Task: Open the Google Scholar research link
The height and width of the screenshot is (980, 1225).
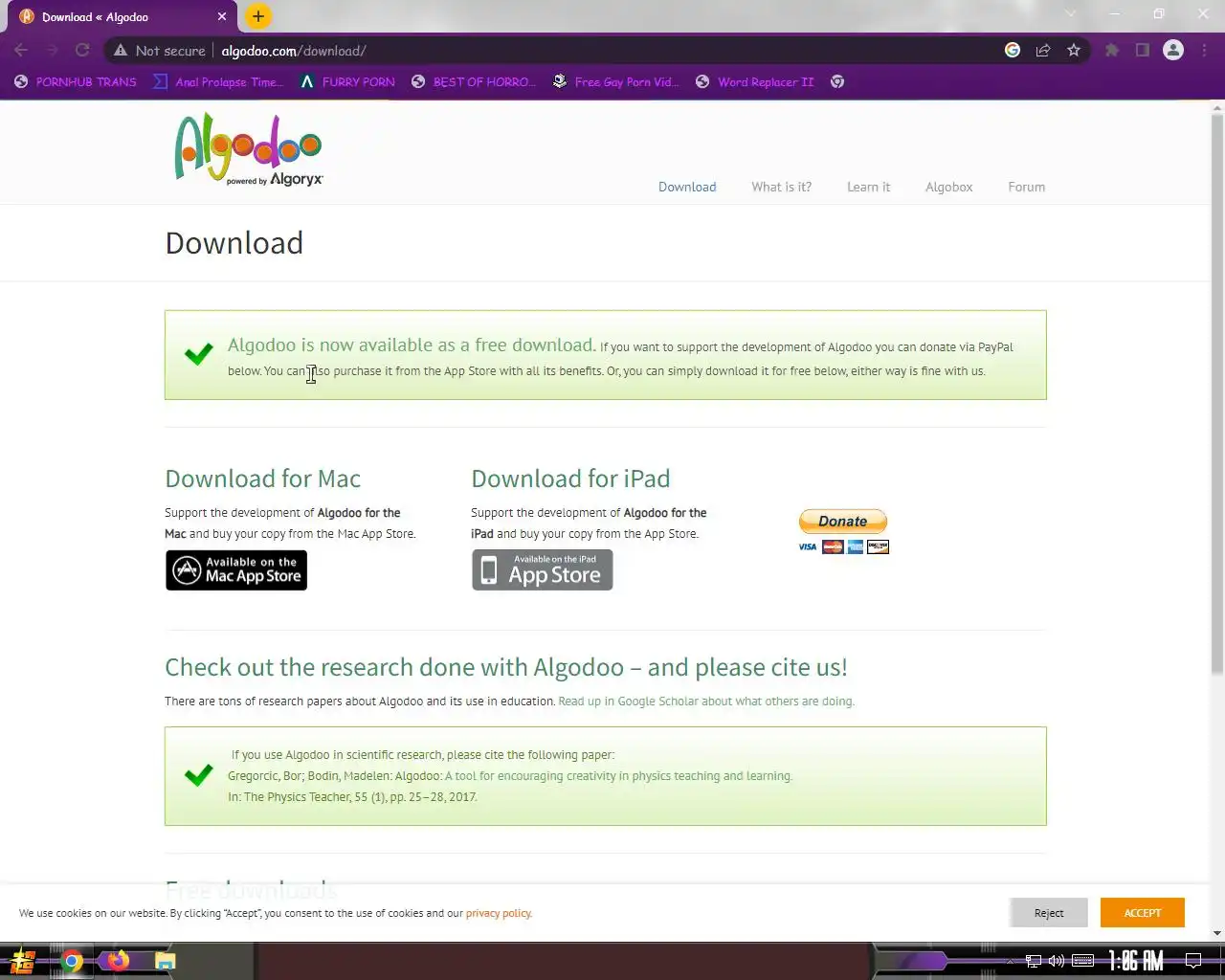Action: click(x=706, y=702)
